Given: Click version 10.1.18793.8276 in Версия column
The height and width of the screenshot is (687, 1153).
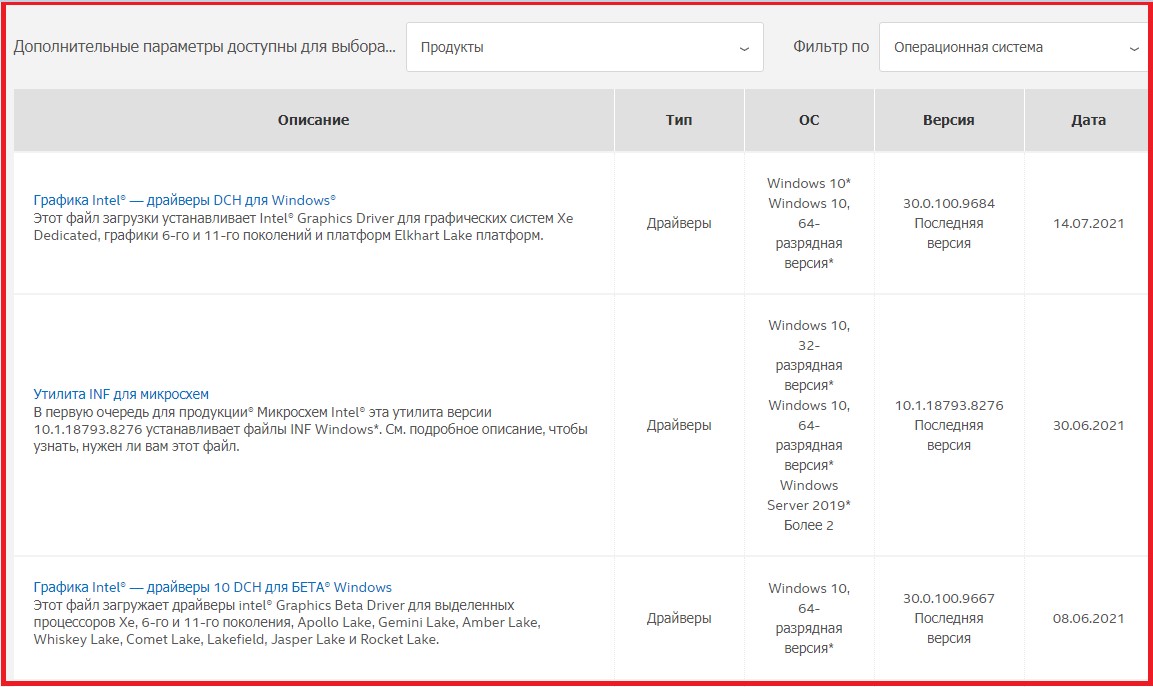Looking at the screenshot, I should coord(949,405).
